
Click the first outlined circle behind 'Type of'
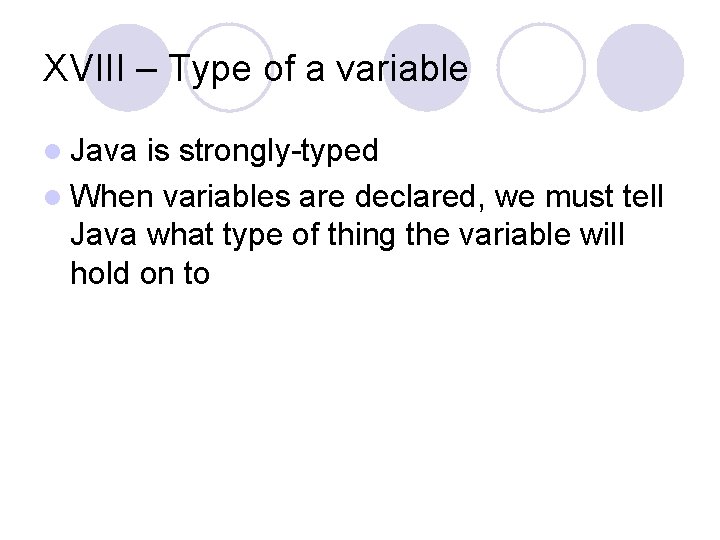(229, 67)
